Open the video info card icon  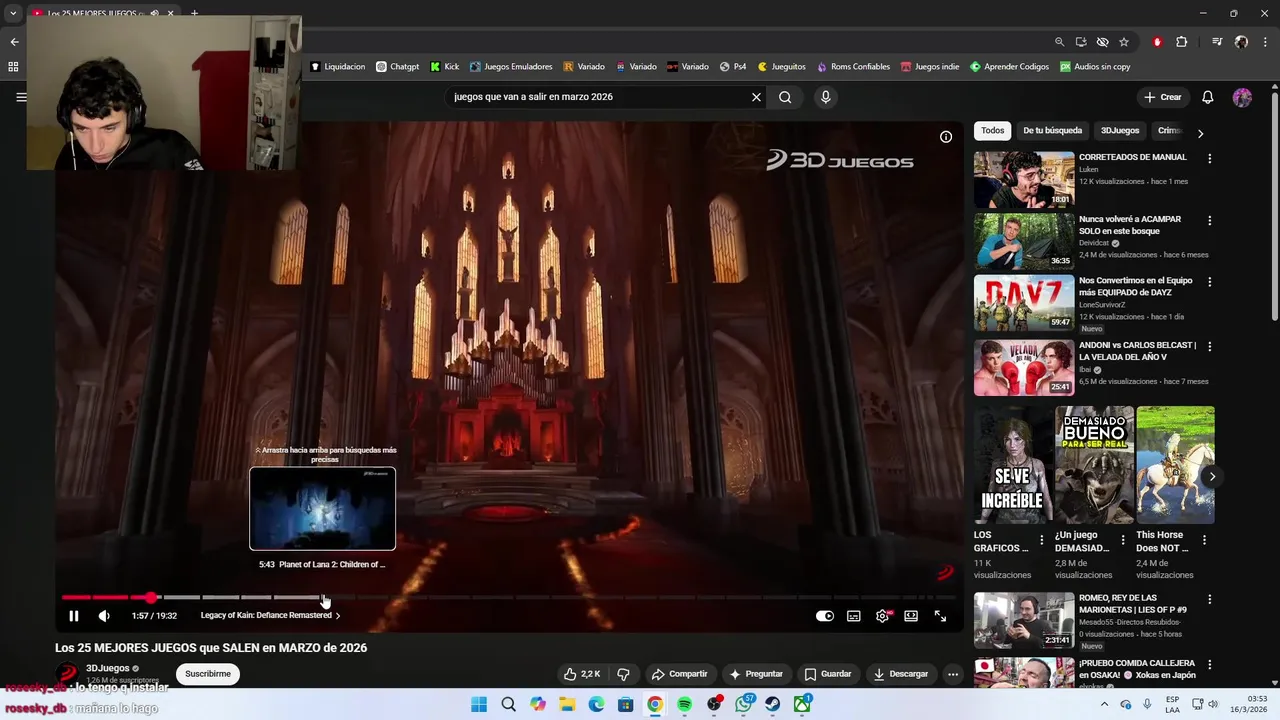point(946,137)
